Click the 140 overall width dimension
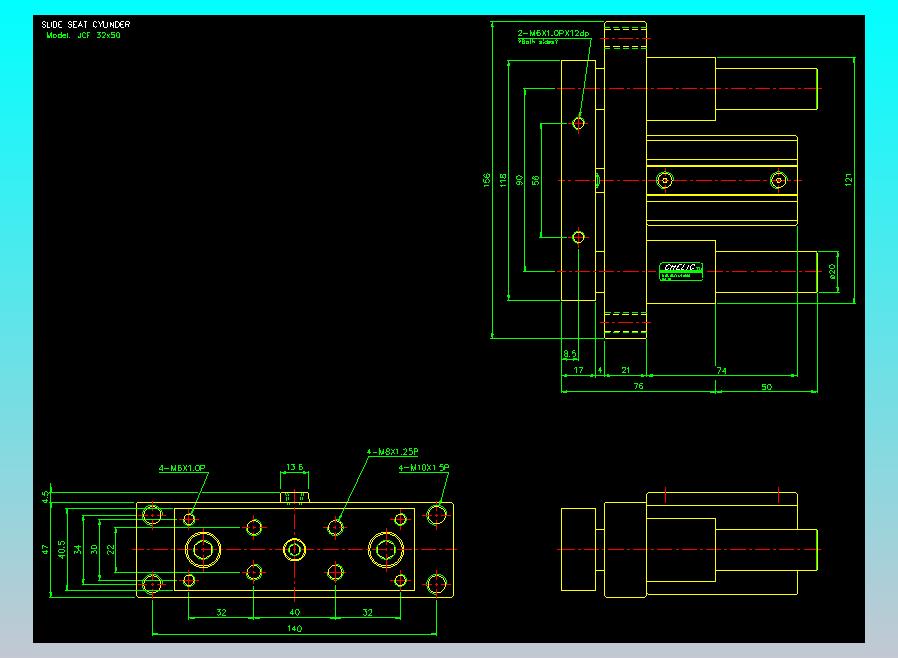The image size is (898, 658). (x=294, y=628)
